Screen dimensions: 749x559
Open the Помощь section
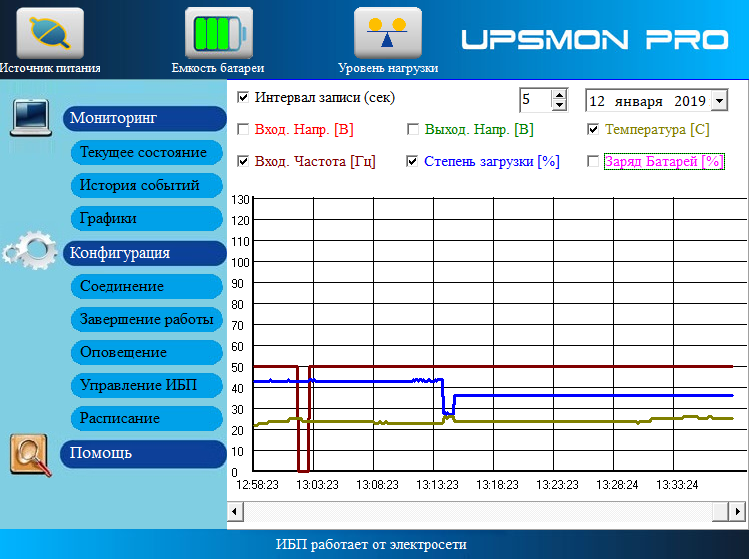point(143,453)
